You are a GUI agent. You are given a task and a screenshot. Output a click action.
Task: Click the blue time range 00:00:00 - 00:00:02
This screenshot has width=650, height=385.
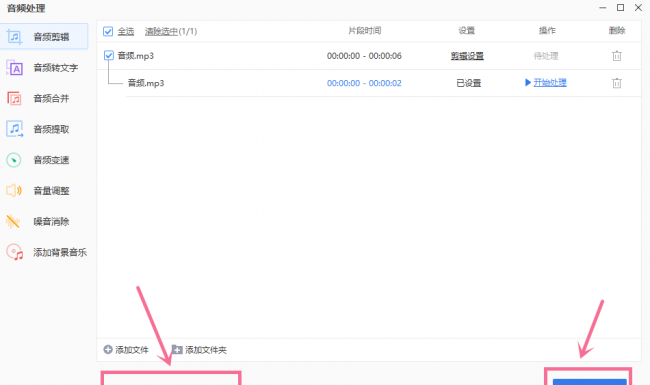point(364,83)
